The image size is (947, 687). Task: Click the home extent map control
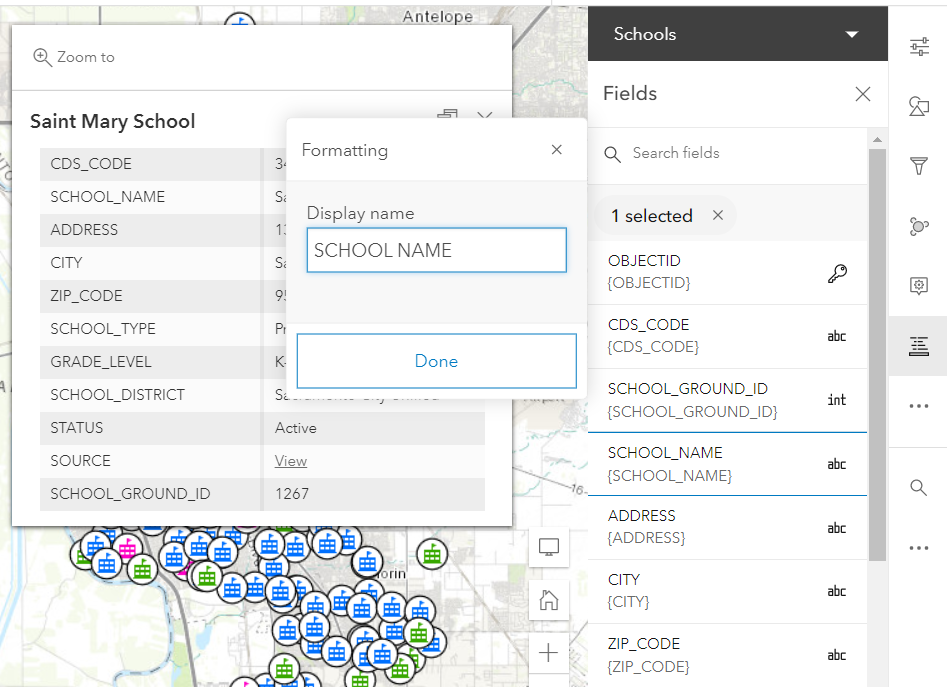coord(548,600)
